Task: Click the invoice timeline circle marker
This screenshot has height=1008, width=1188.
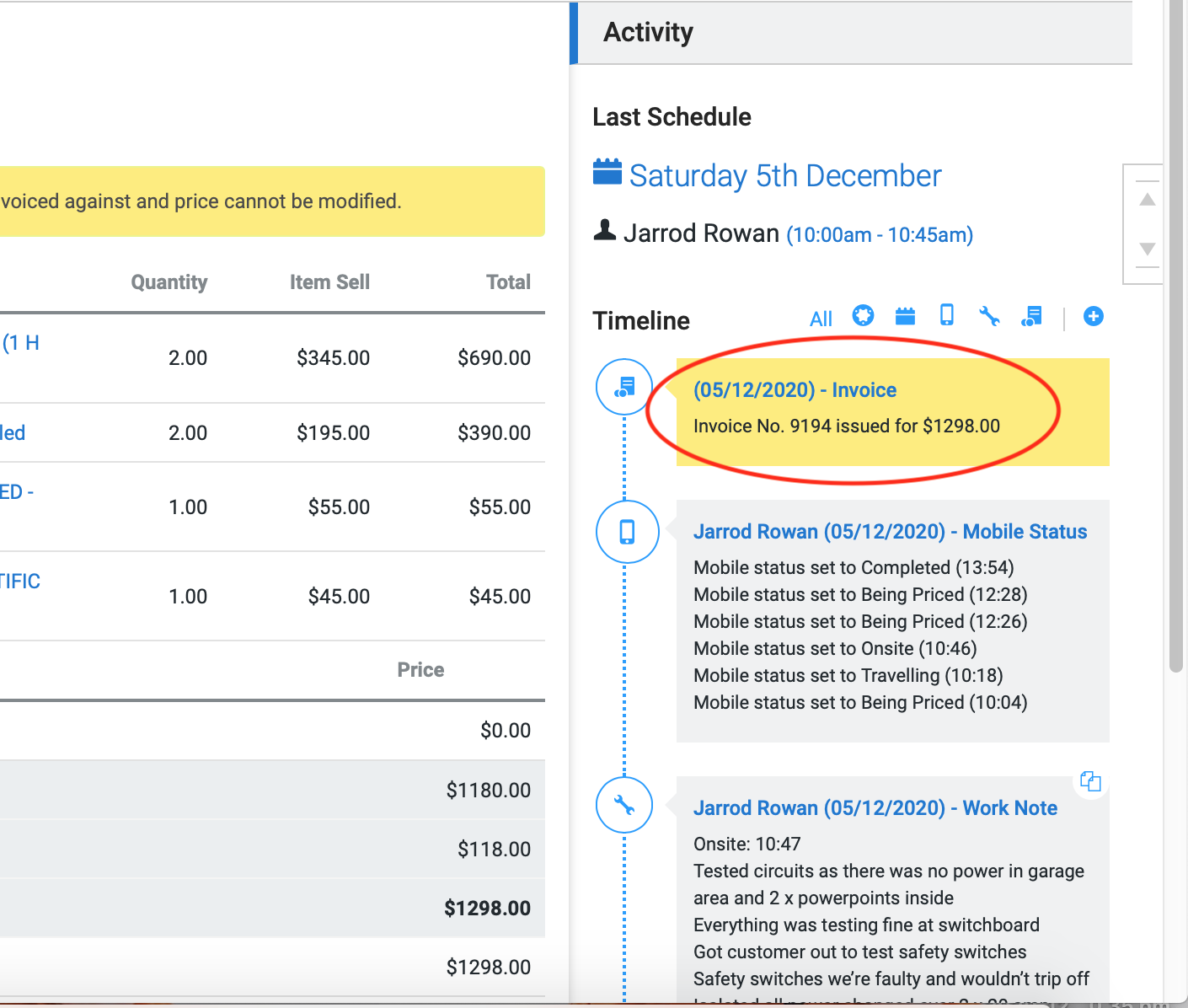Action: [624, 387]
